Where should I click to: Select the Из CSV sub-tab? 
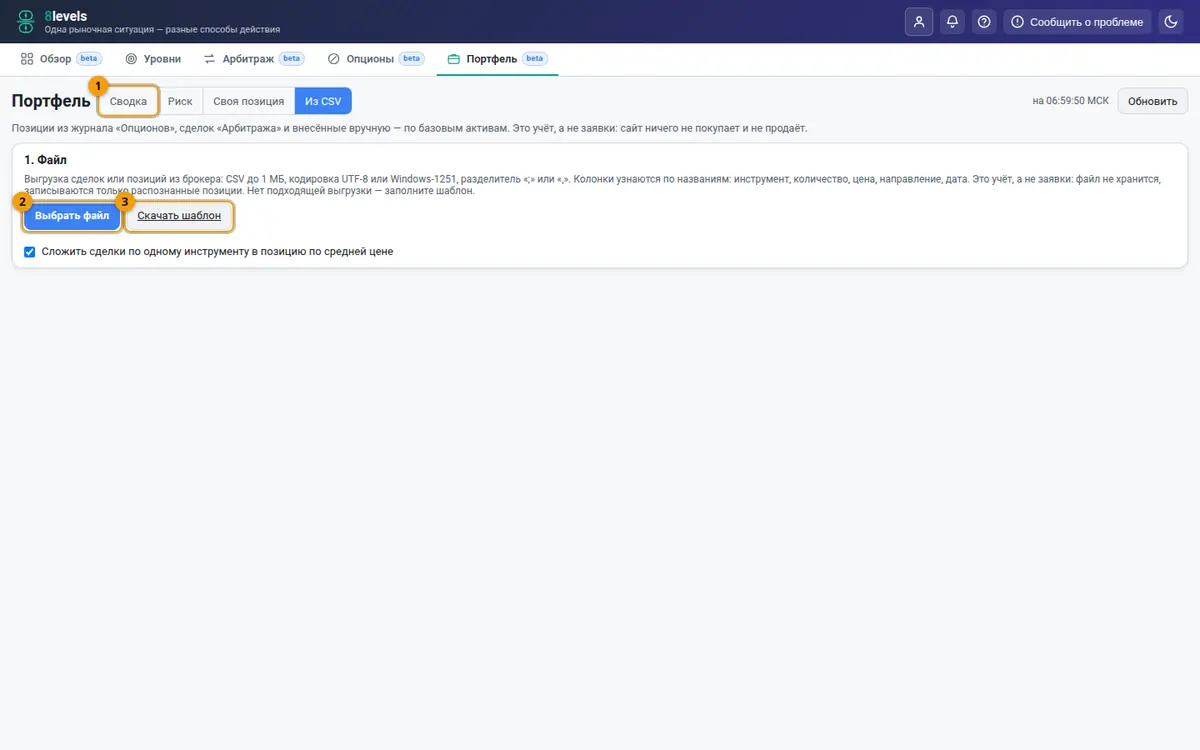click(323, 101)
